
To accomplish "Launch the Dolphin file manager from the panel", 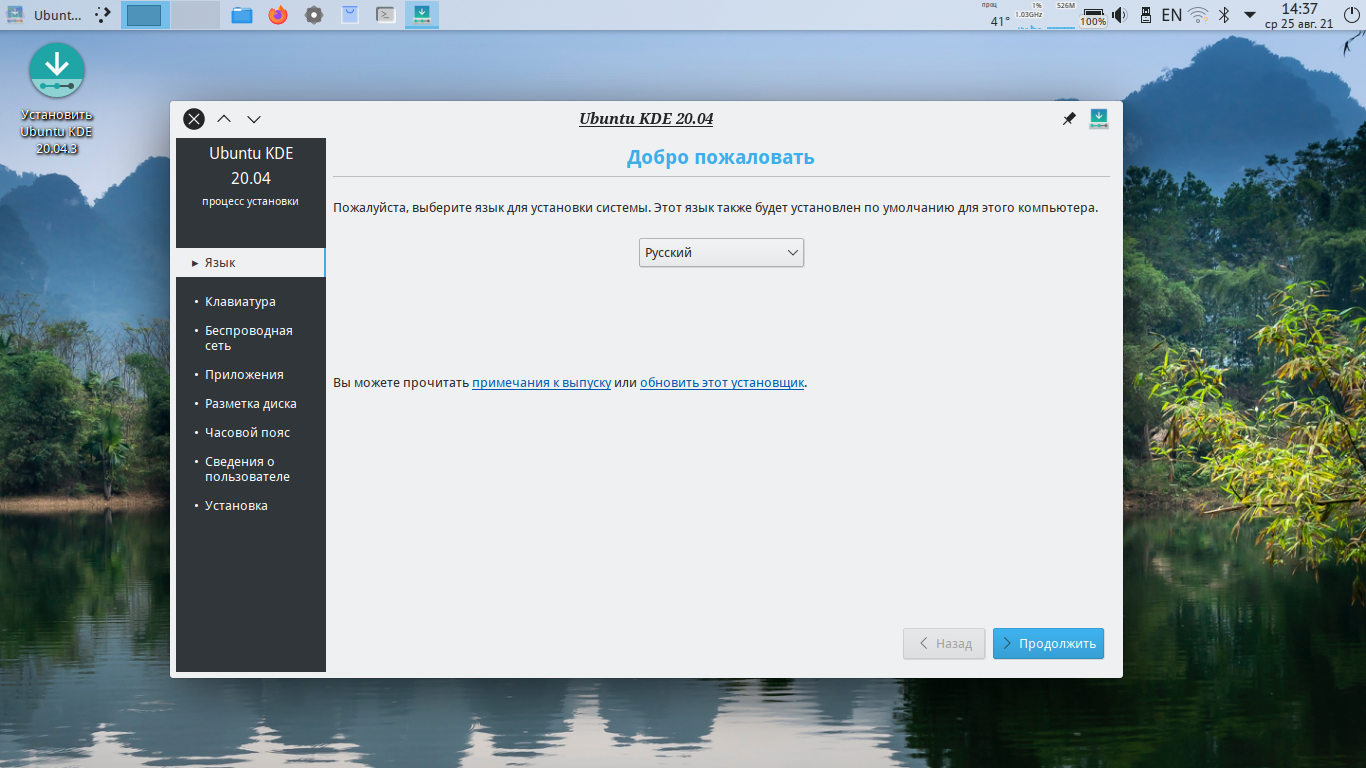I will point(241,15).
